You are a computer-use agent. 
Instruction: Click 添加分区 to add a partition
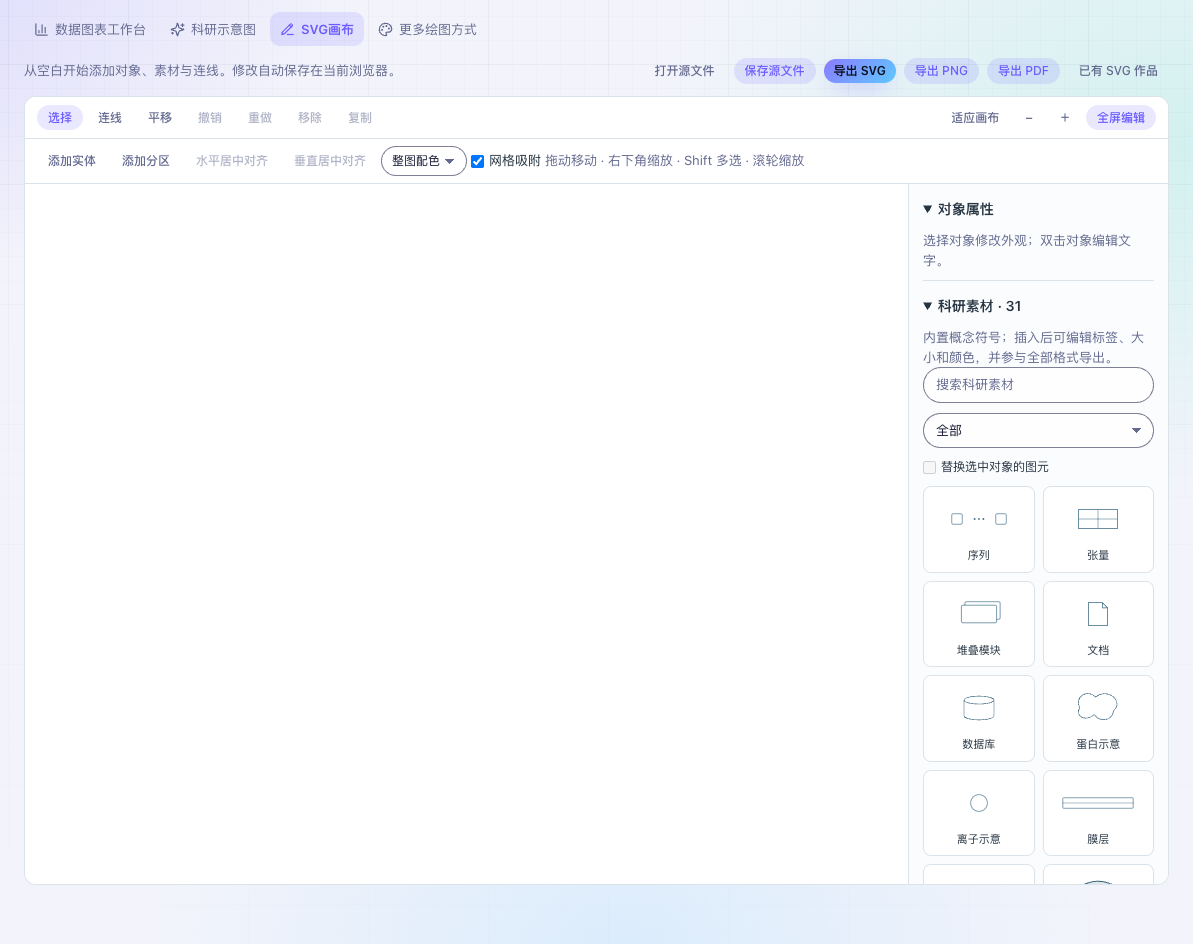(146, 161)
